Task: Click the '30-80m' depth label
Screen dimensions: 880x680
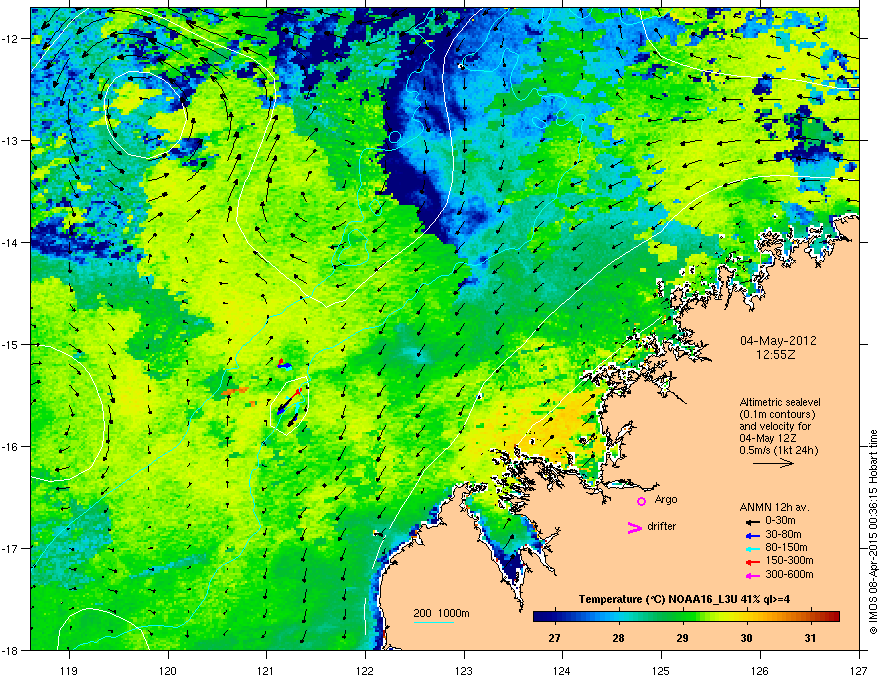Action: (783, 534)
